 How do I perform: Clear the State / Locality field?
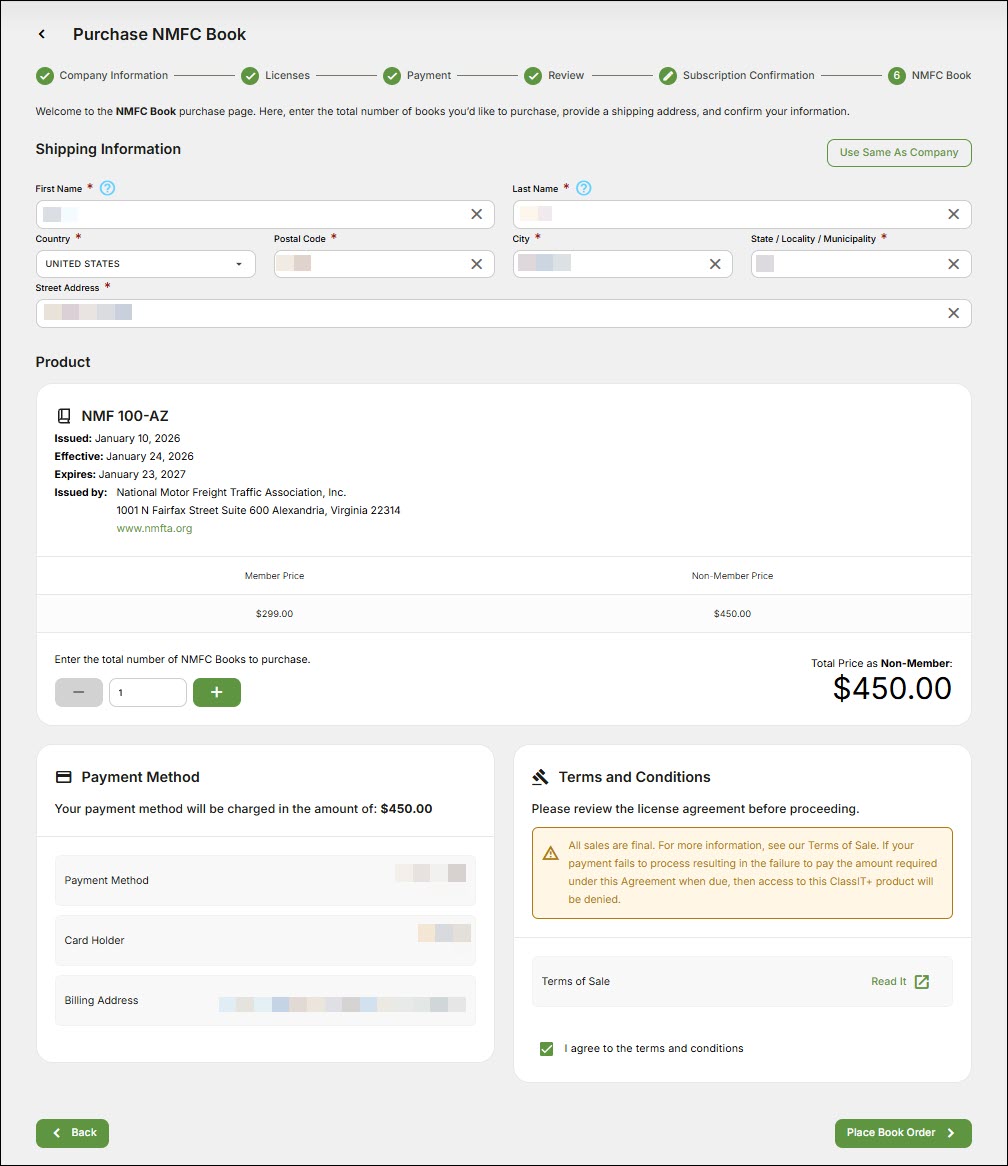tap(953, 264)
